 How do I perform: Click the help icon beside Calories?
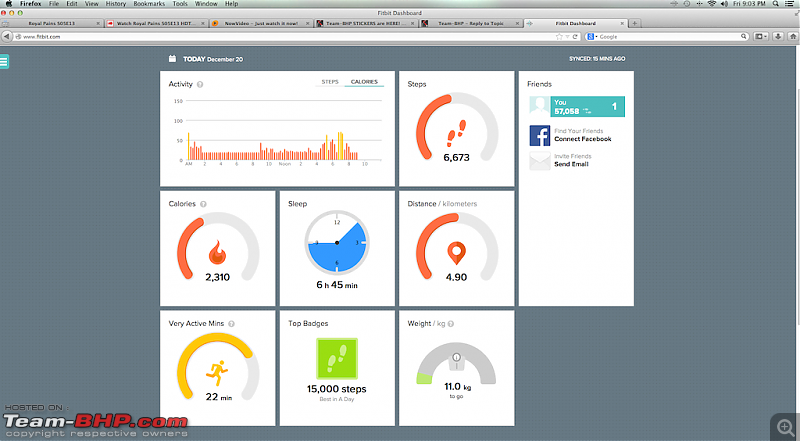203,204
